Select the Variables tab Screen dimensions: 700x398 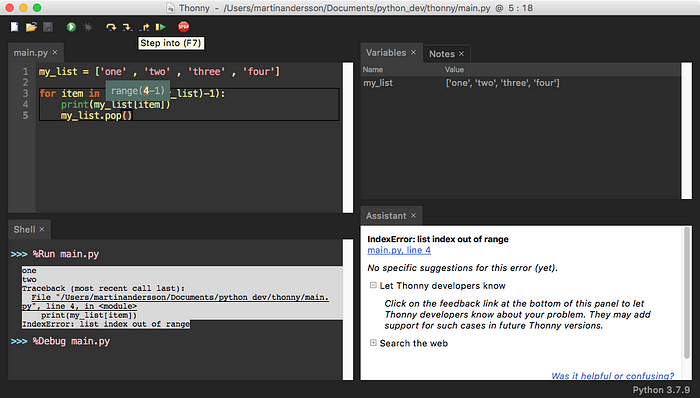coord(386,53)
